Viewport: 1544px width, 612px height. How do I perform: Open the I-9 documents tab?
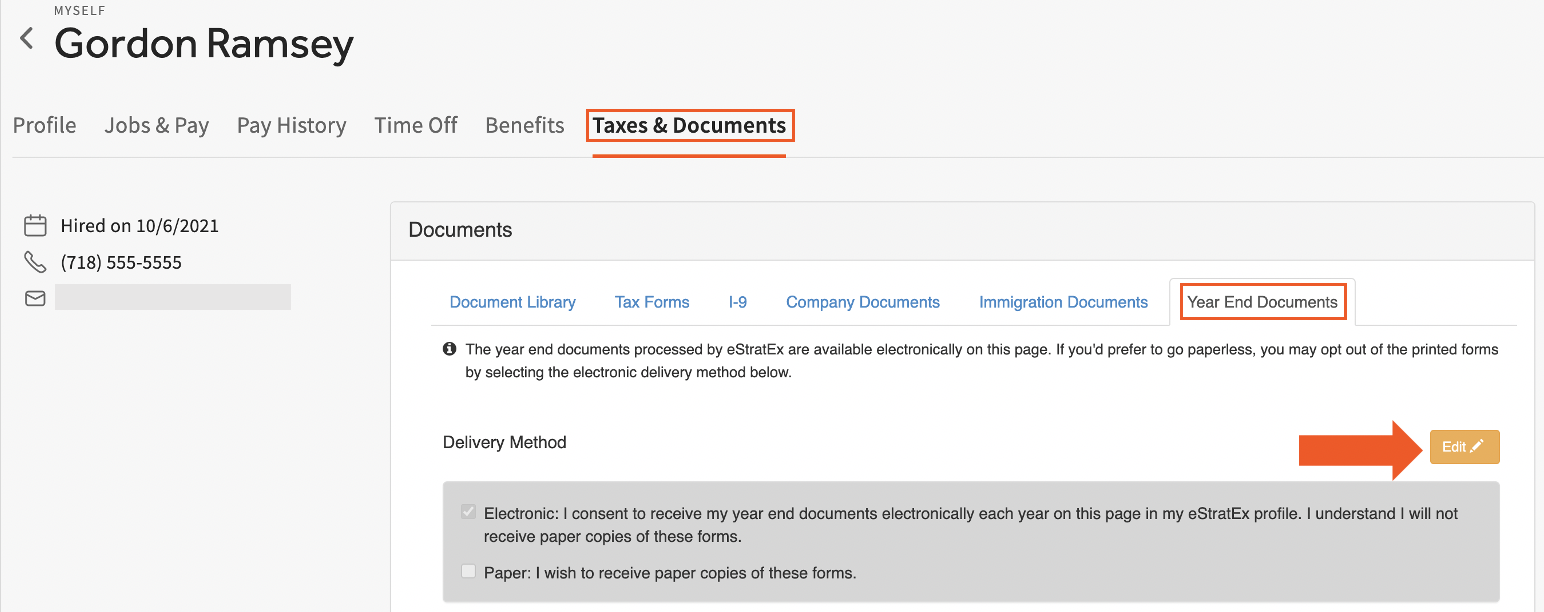[x=738, y=302]
